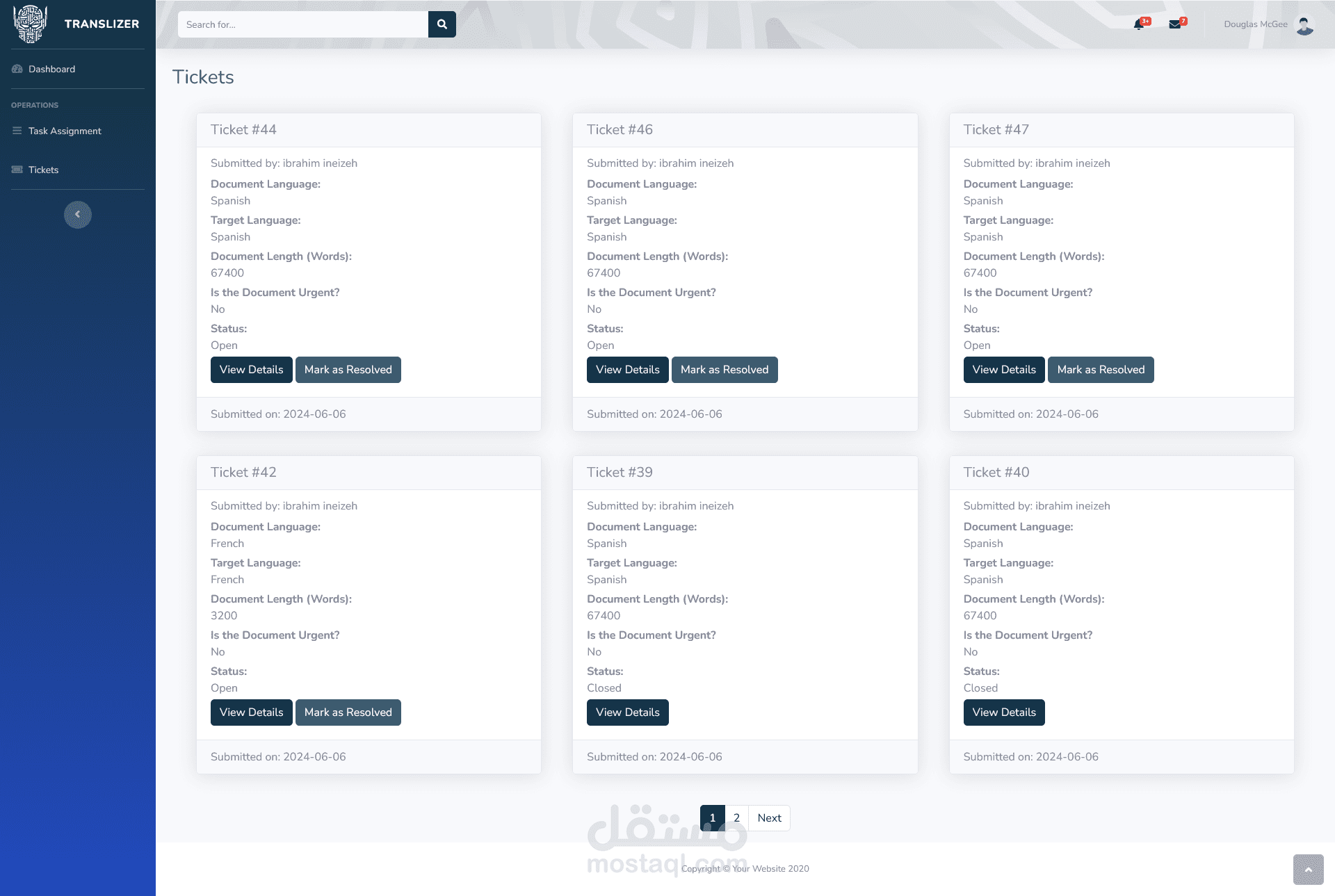Mark Ticket #46 as Resolved
This screenshot has height=896, width=1335.
pos(724,370)
